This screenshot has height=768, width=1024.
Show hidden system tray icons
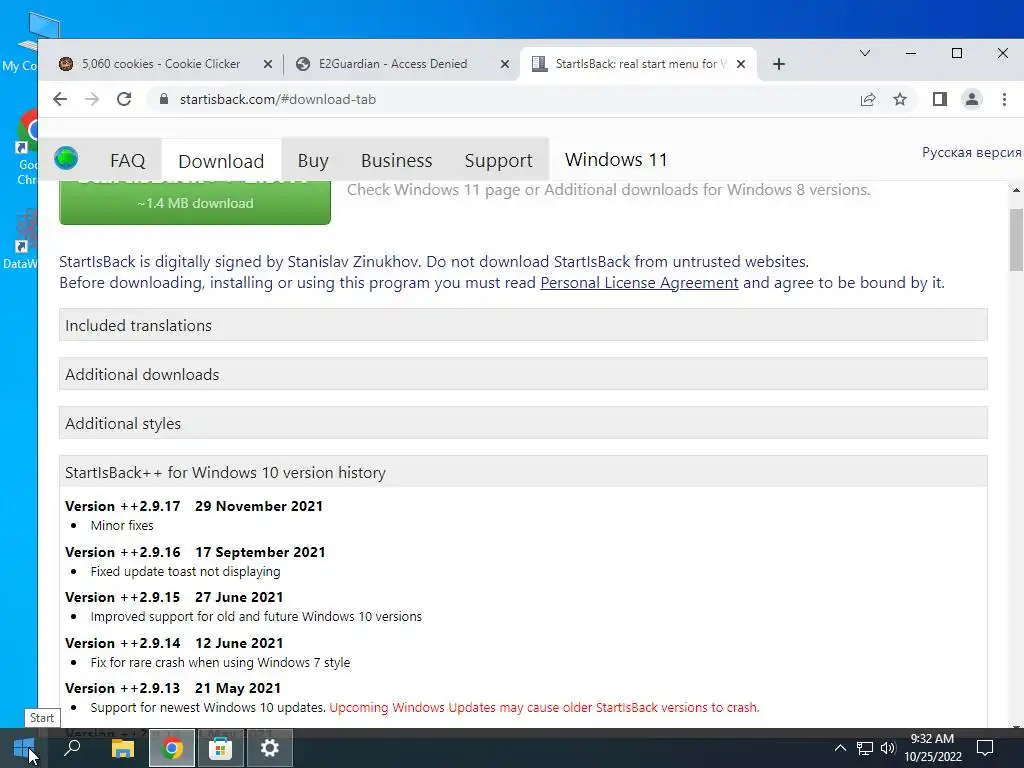pos(840,748)
